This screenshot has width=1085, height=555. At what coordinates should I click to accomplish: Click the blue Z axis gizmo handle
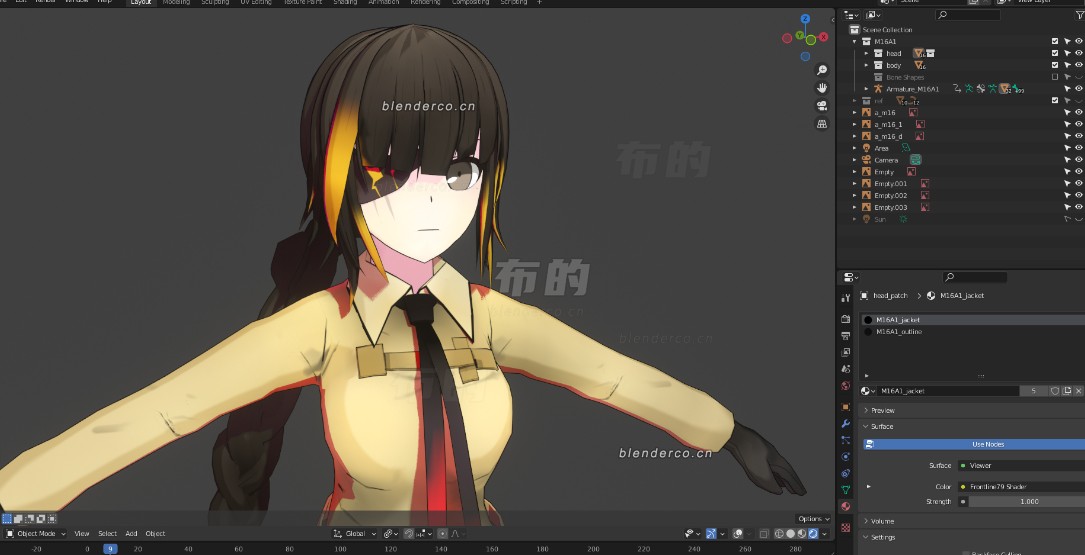pyautogui.click(x=805, y=19)
